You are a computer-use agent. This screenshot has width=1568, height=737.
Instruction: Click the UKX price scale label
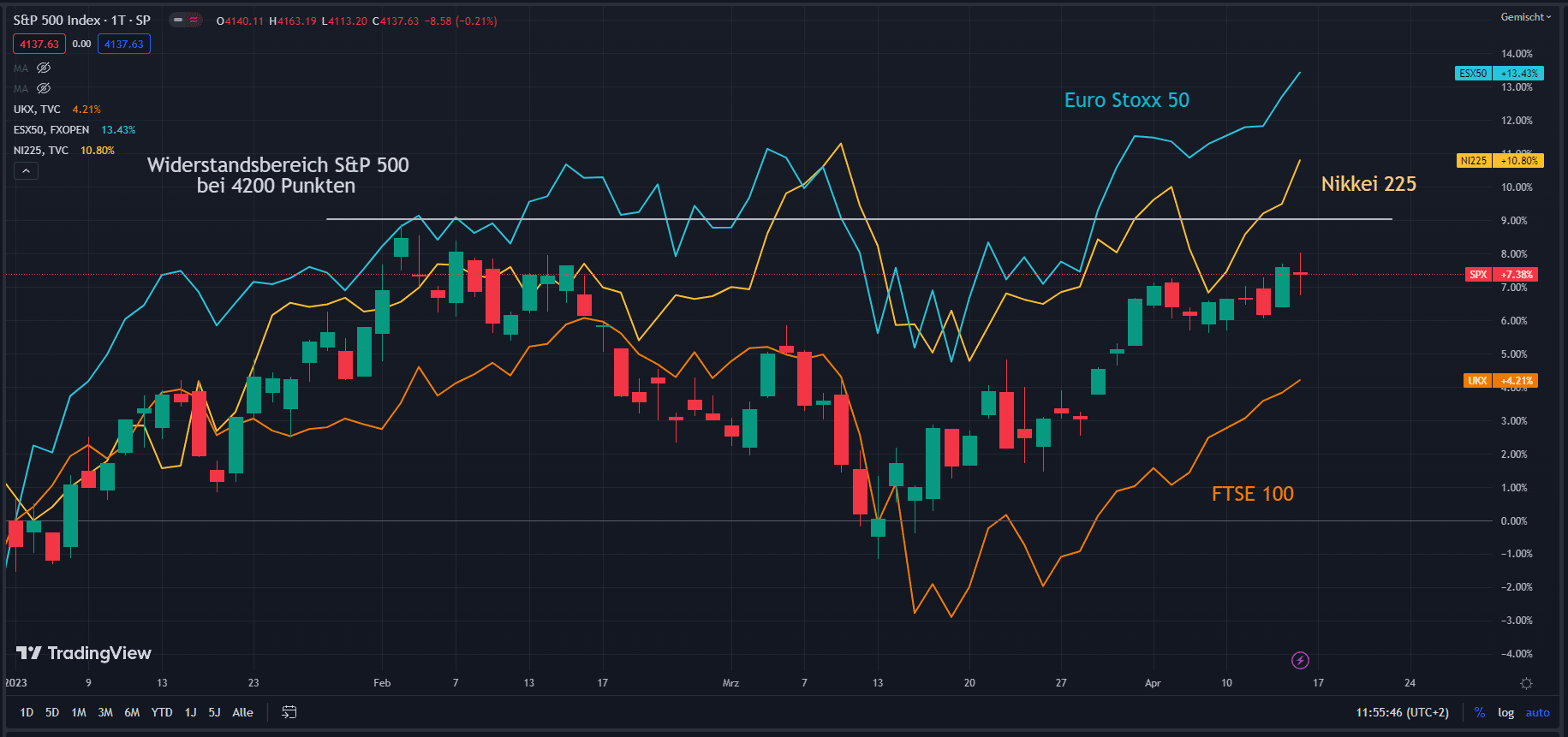point(1500,380)
